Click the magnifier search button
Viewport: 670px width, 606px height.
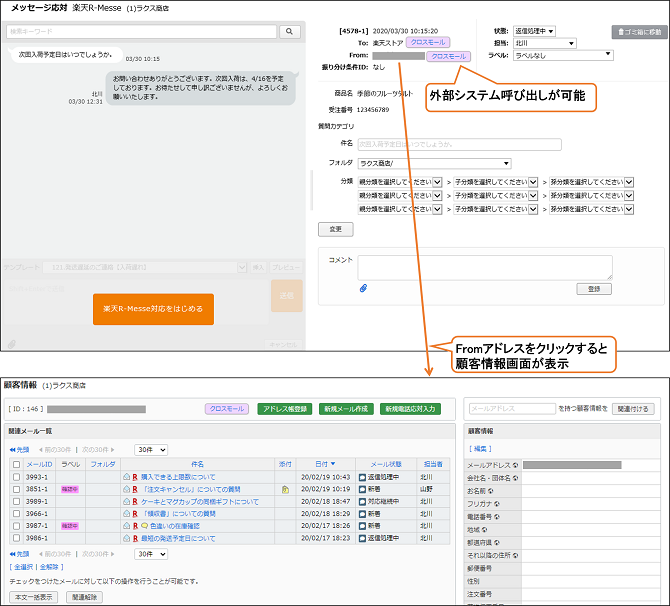pos(290,31)
